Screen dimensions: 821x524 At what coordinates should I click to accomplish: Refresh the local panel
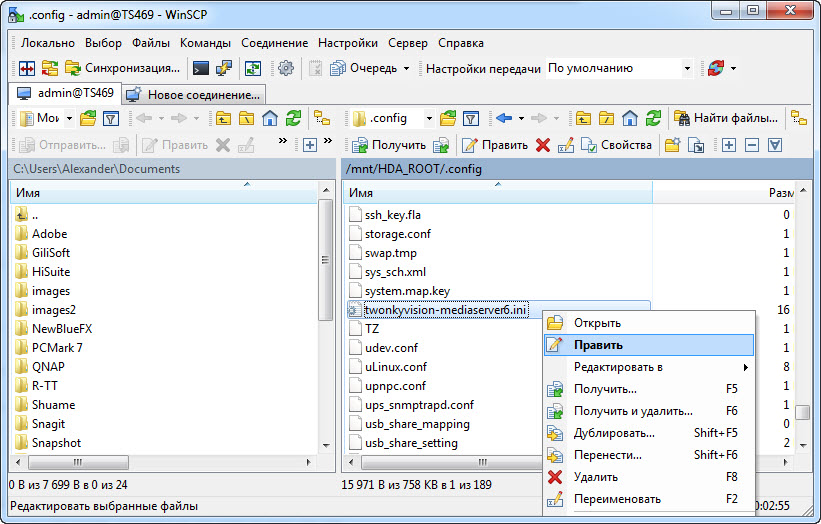[293, 118]
